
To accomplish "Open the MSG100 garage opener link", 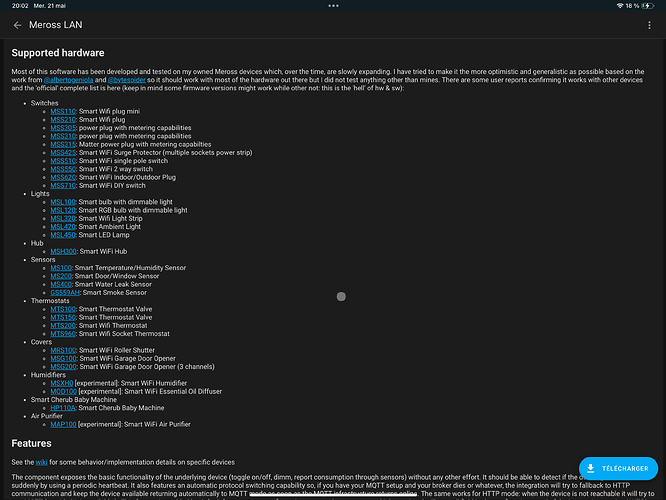I will [x=63, y=359].
